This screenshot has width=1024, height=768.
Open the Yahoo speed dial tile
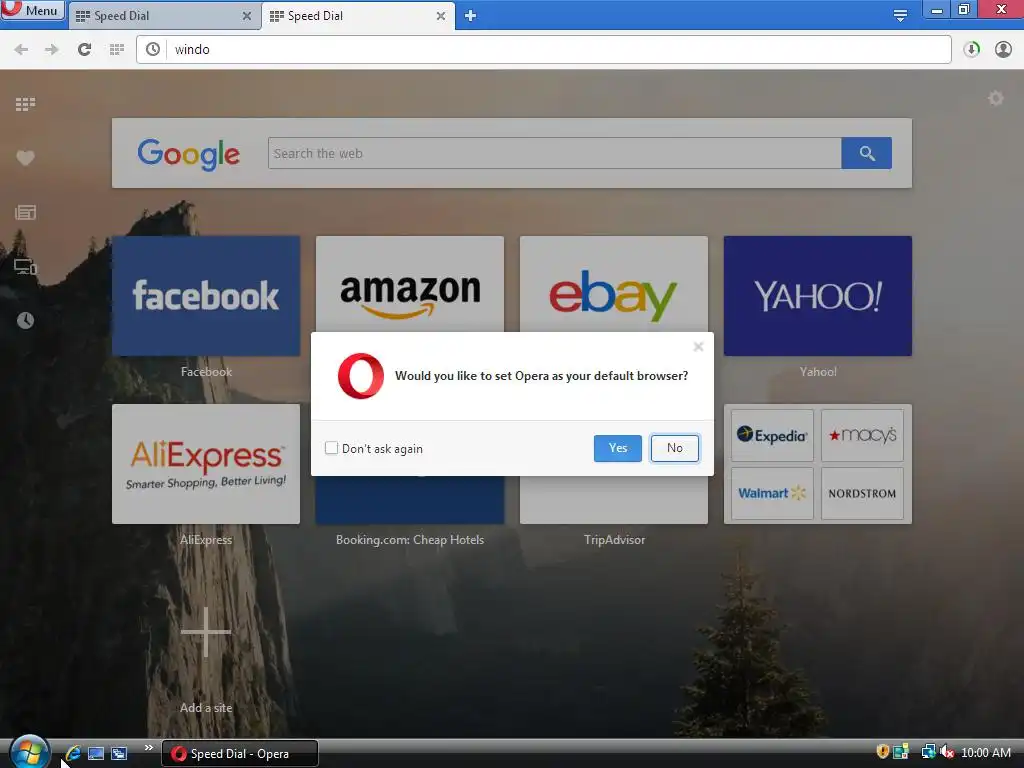(818, 296)
